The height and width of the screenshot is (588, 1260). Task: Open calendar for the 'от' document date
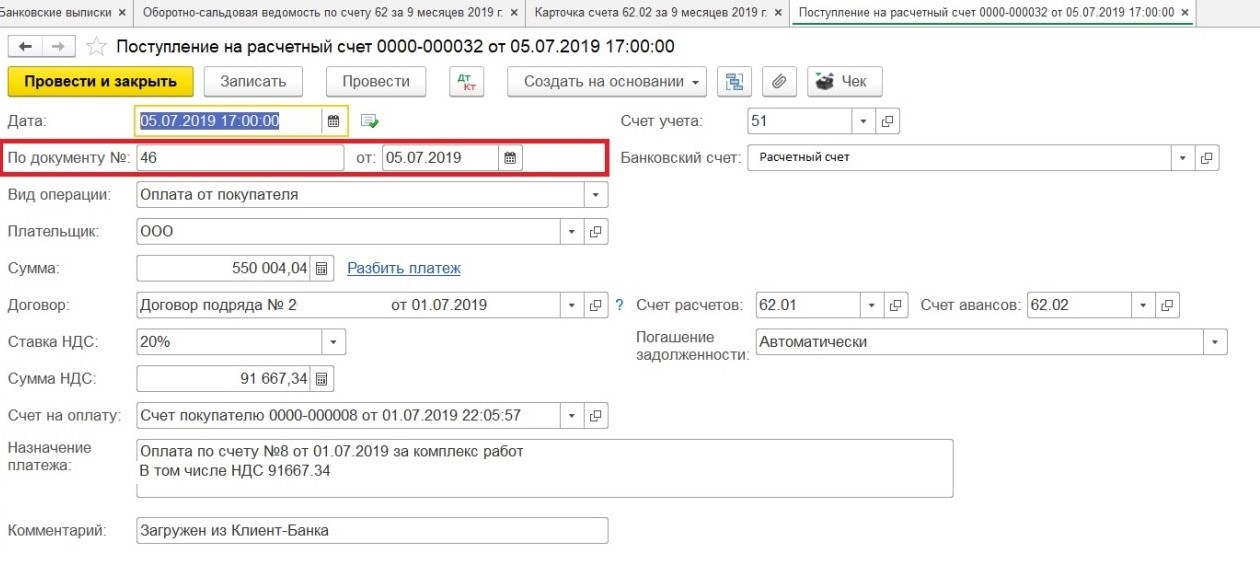click(x=509, y=157)
